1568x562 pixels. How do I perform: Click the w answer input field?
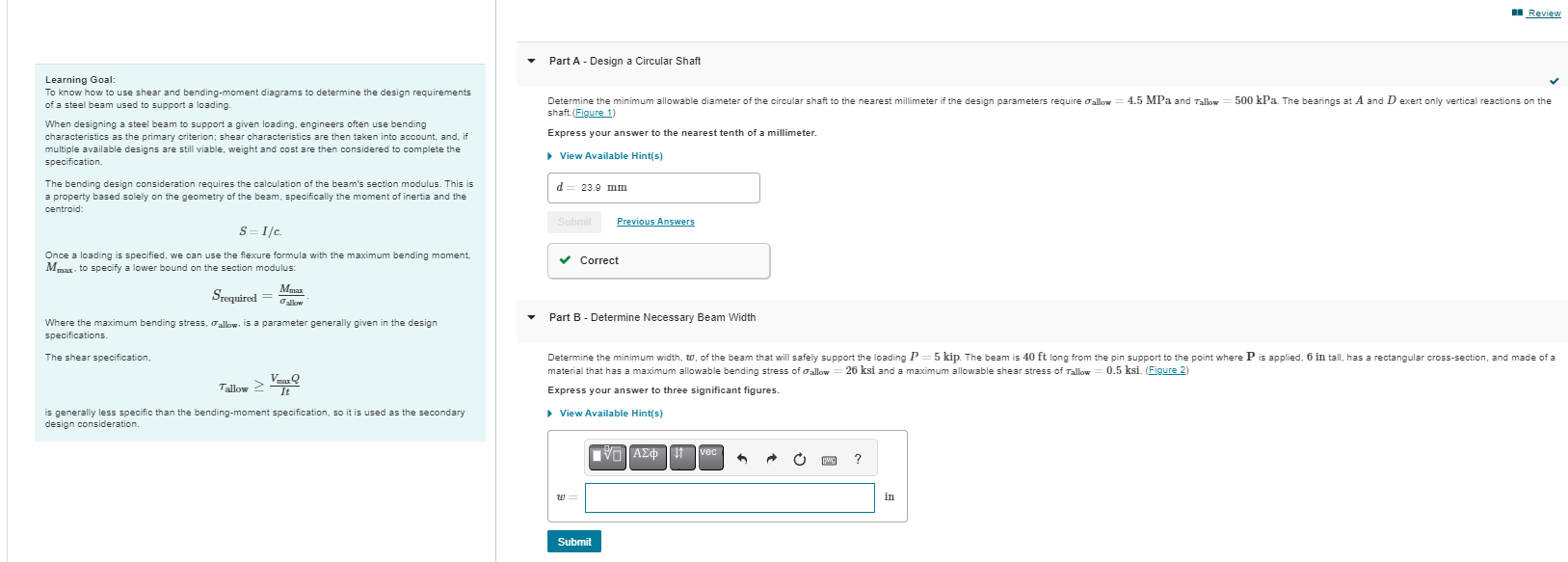[x=729, y=497]
